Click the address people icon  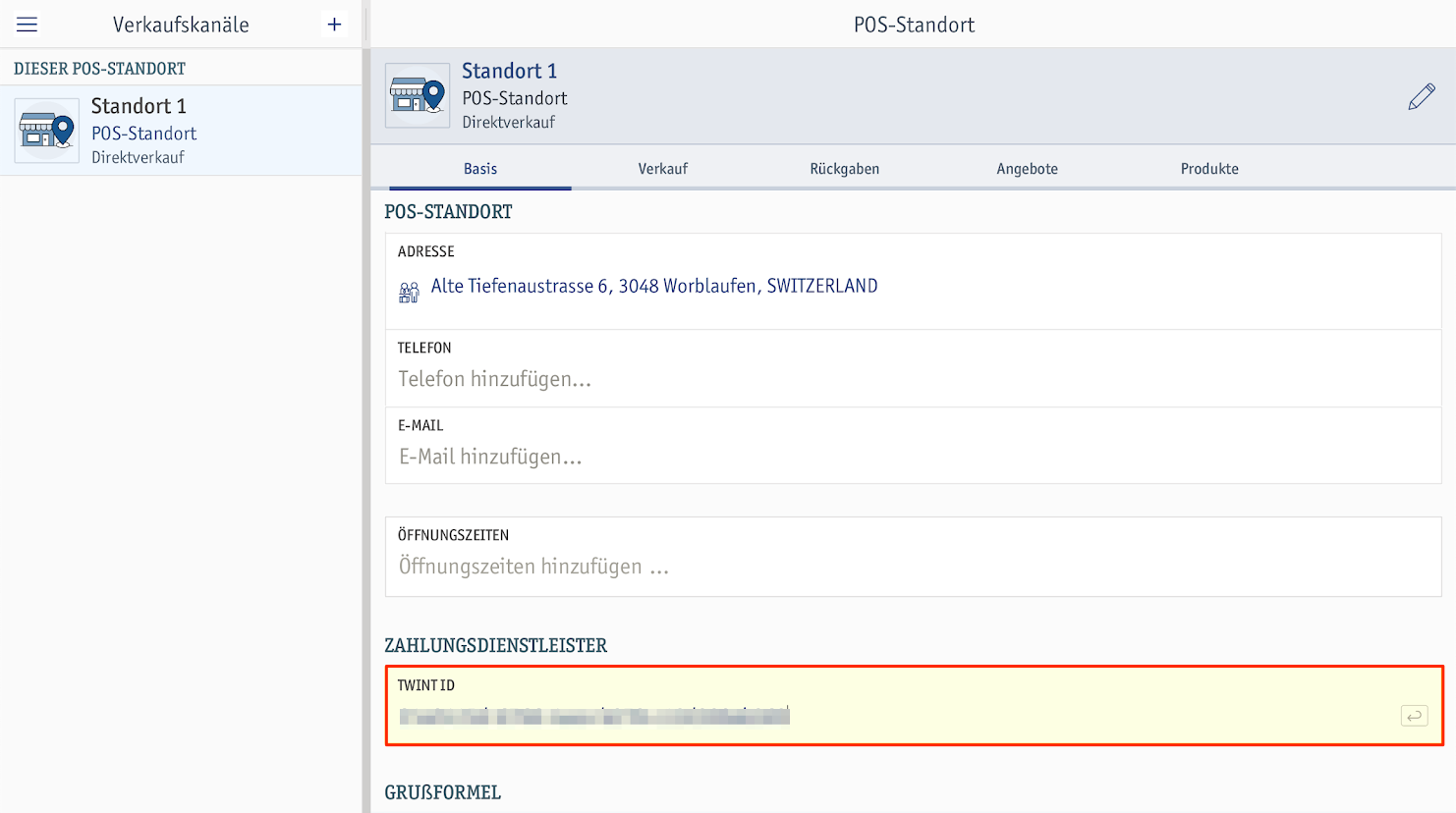(409, 292)
